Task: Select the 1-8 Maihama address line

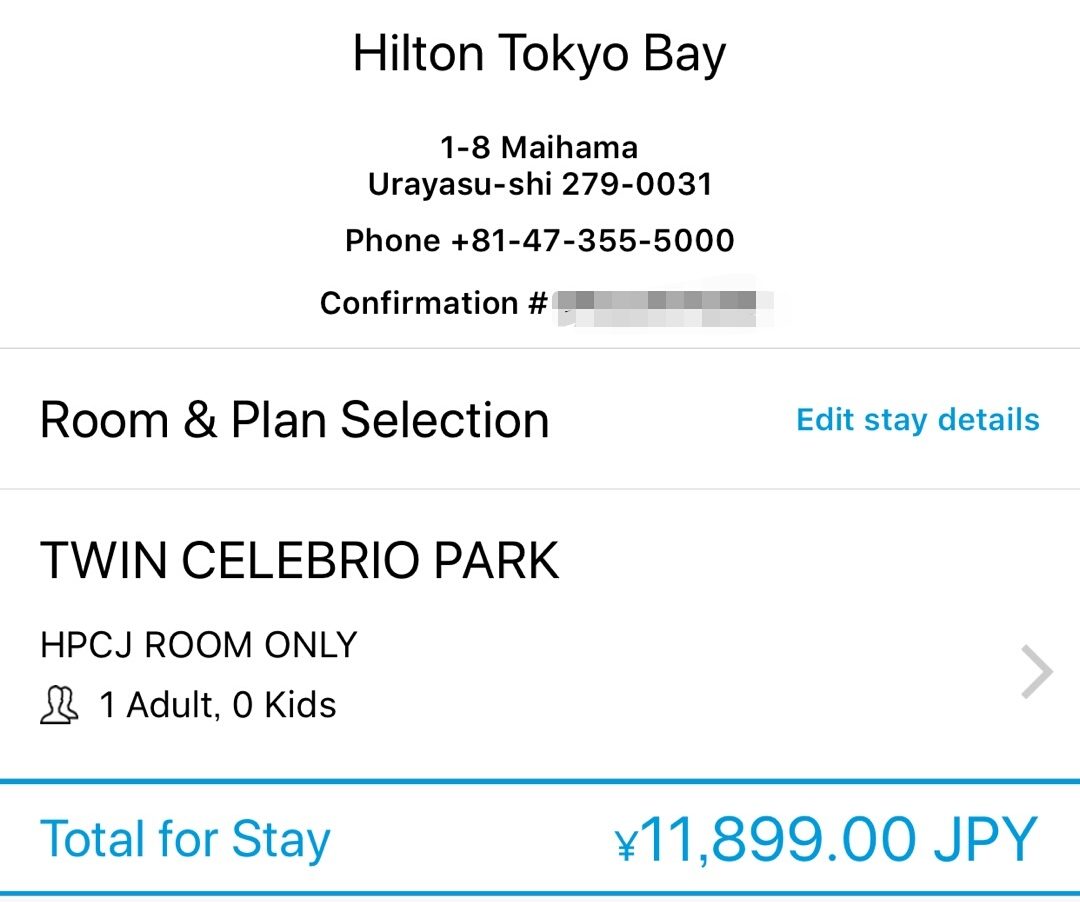Action: (x=540, y=147)
